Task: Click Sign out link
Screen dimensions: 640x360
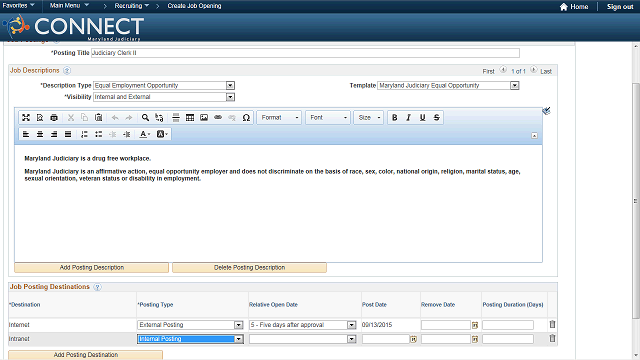Action: 620,7
